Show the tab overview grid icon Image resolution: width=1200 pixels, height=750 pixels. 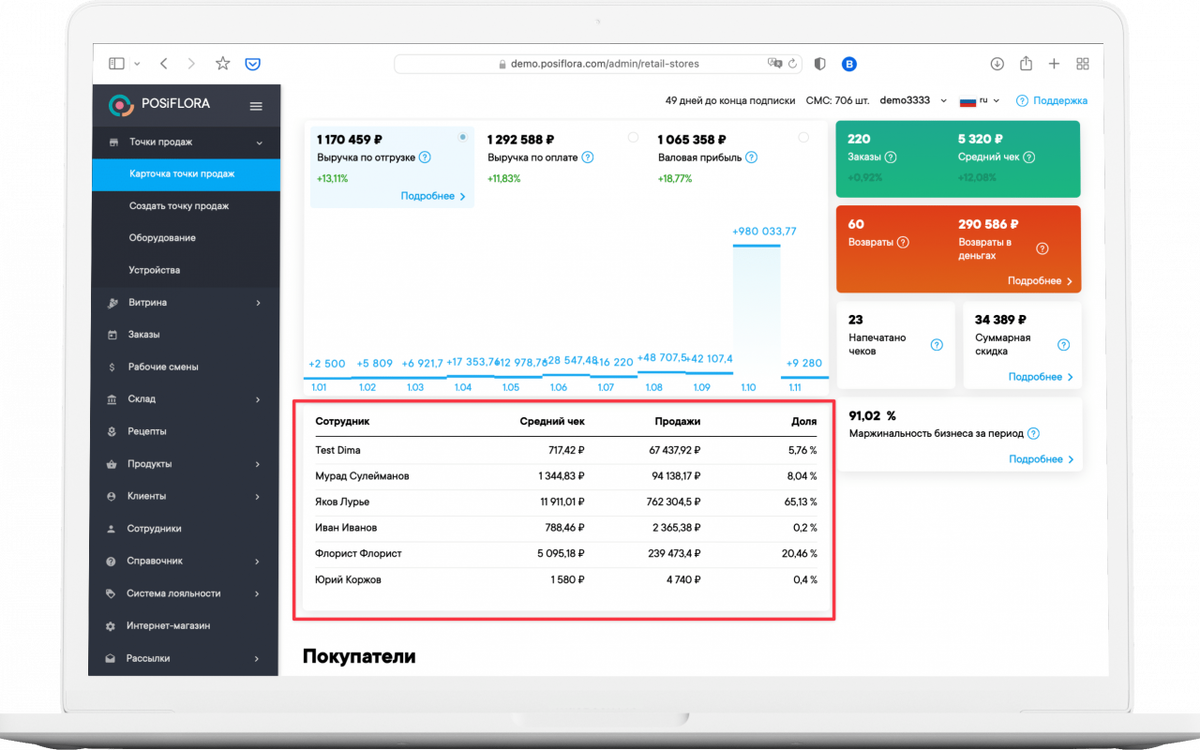(1082, 63)
